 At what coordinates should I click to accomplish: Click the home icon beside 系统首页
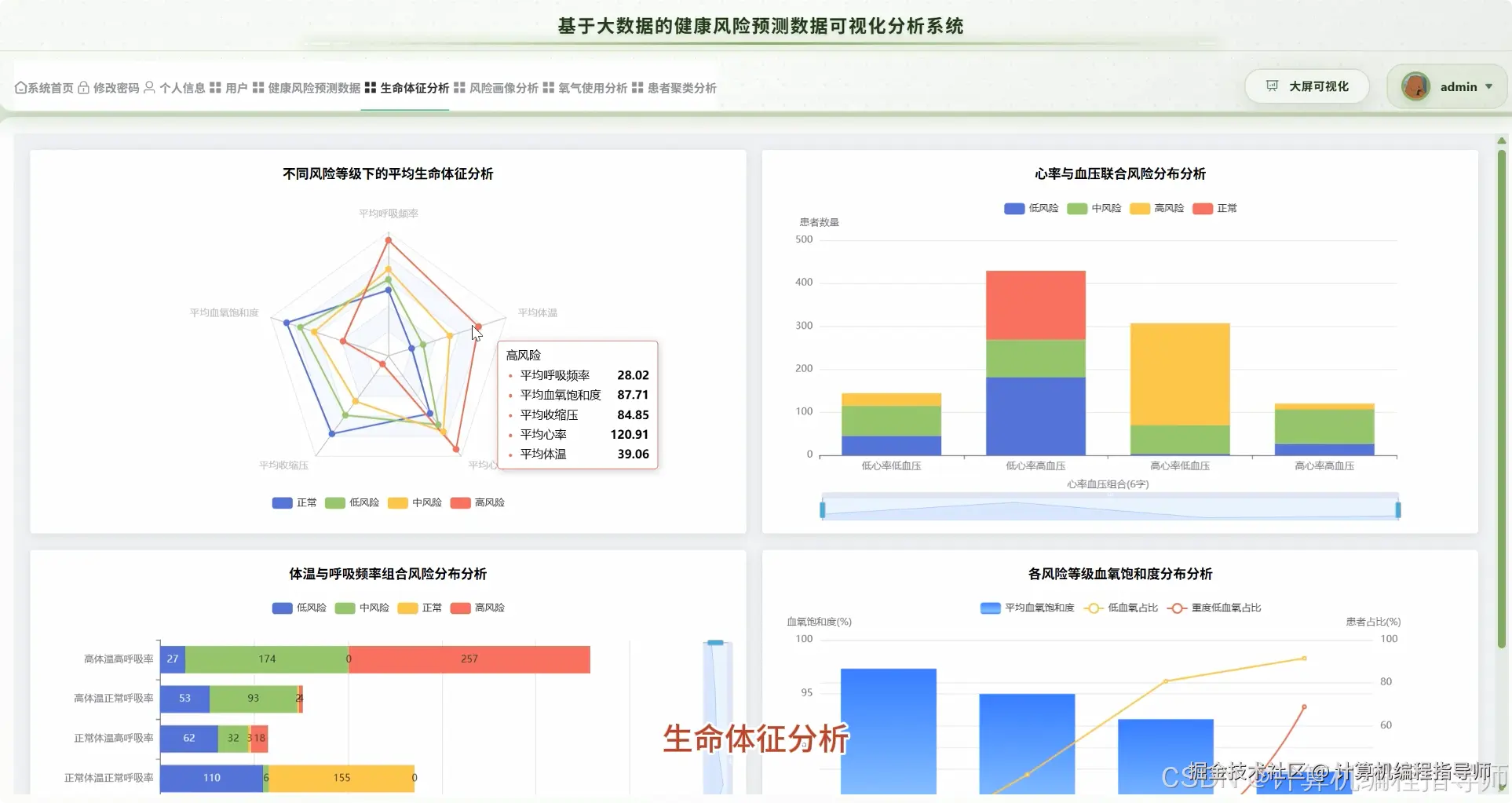20,88
